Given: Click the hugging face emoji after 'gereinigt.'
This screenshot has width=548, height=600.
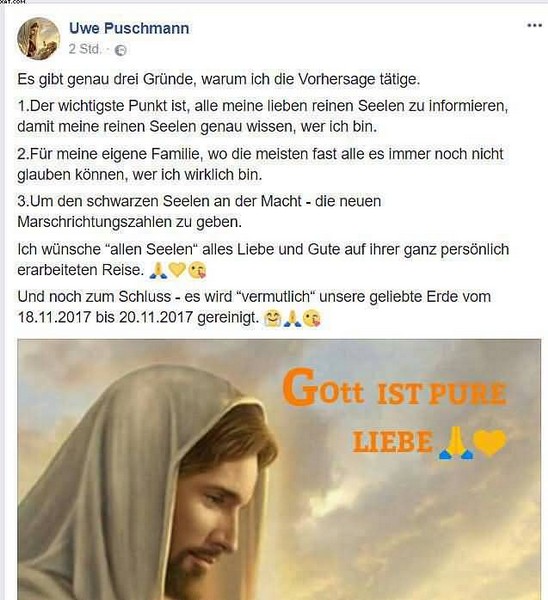Looking at the screenshot, I should [272, 318].
